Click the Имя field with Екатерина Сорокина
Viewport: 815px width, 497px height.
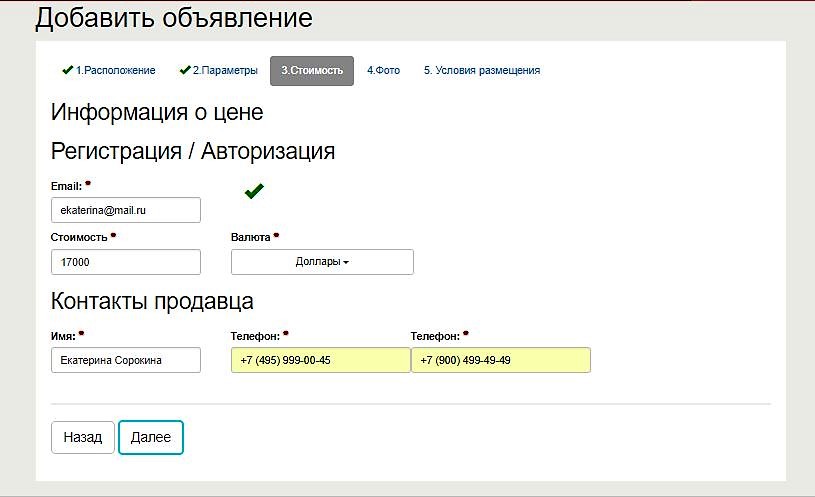[x=126, y=360]
